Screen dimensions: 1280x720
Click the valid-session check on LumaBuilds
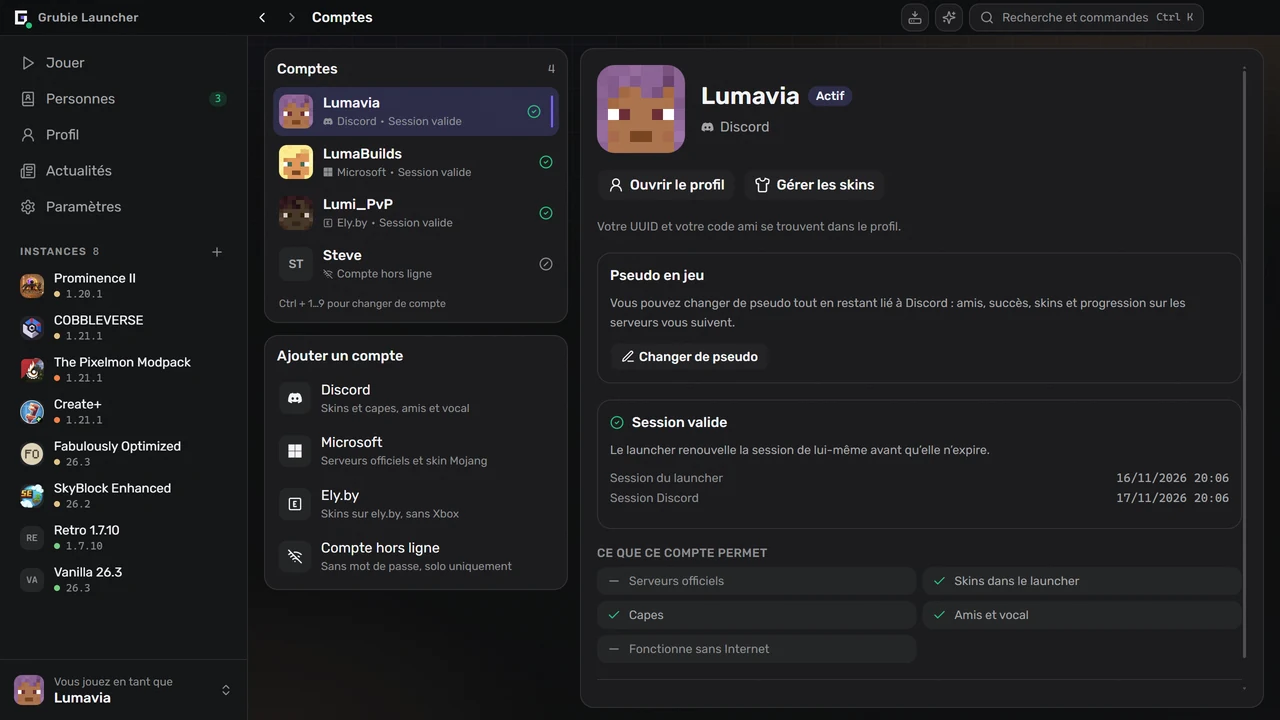pos(546,162)
